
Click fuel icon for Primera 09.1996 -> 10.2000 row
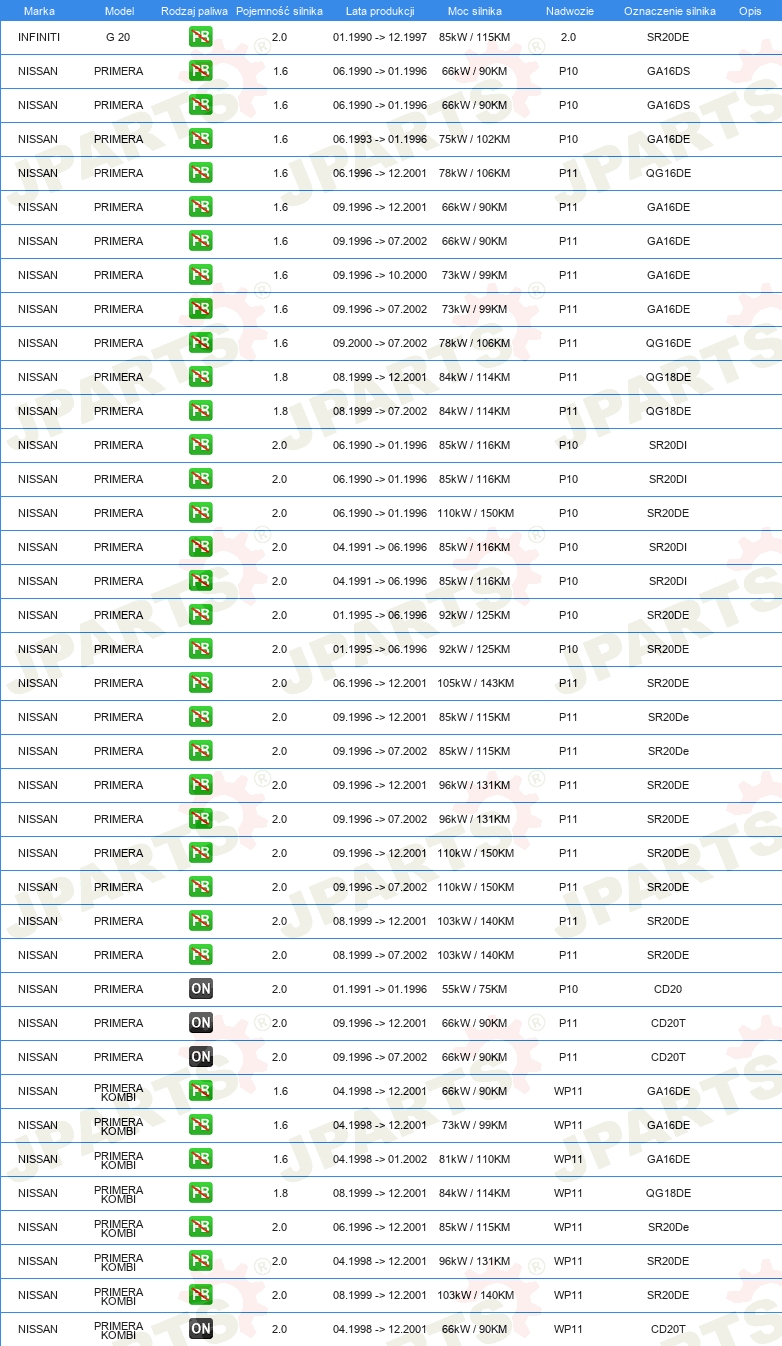(200, 275)
